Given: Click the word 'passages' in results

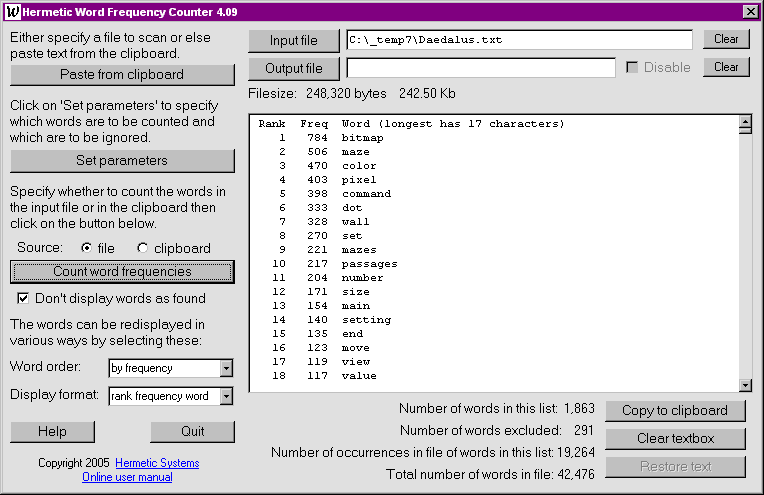Looking at the screenshot, I should (370, 264).
